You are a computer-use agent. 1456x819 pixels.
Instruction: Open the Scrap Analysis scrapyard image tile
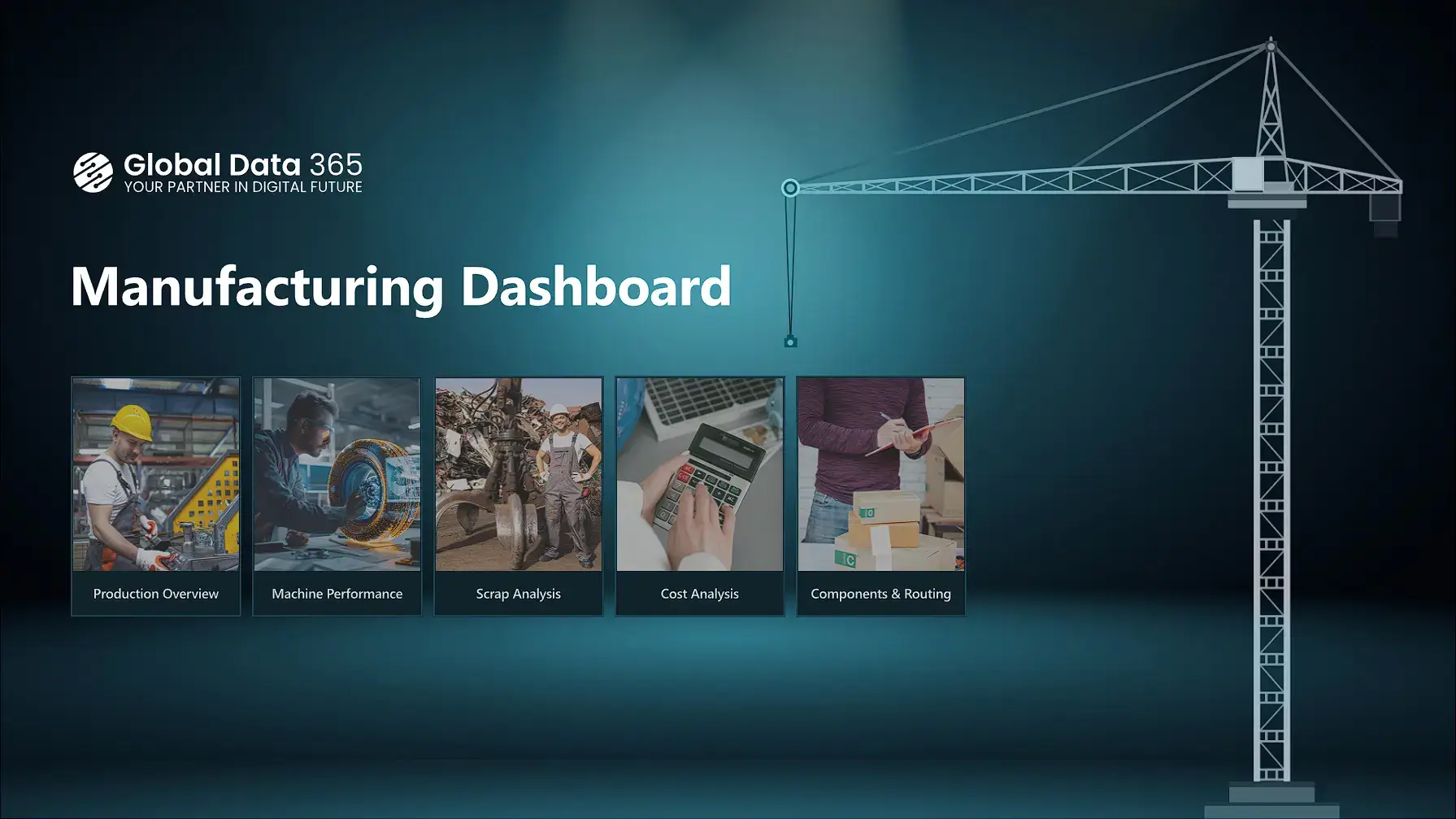[x=519, y=474]
